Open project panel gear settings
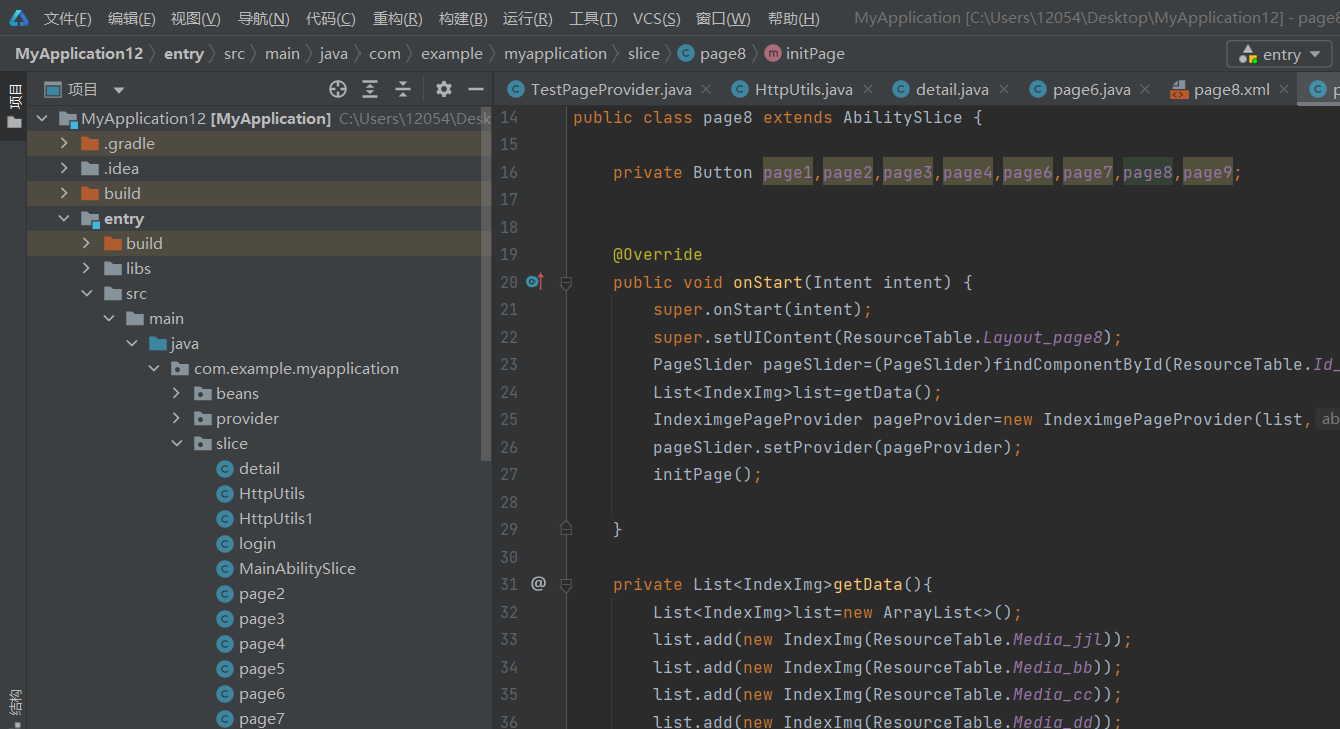1340x729 pixels. 444,90
